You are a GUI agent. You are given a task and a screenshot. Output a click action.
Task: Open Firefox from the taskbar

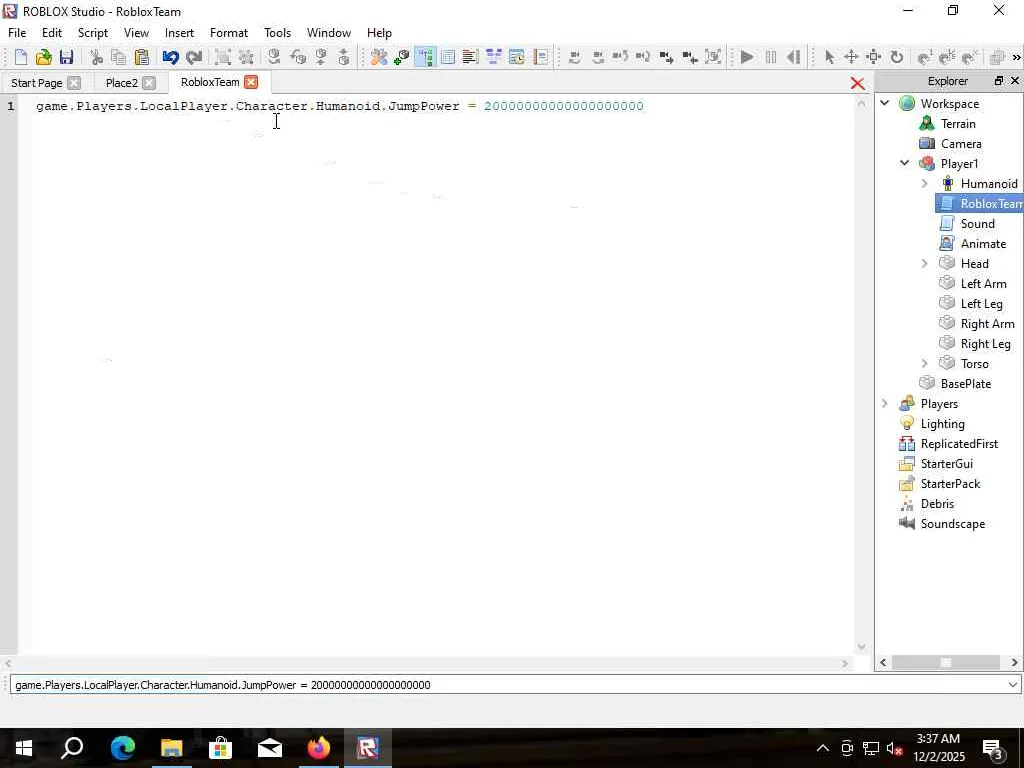319,748
